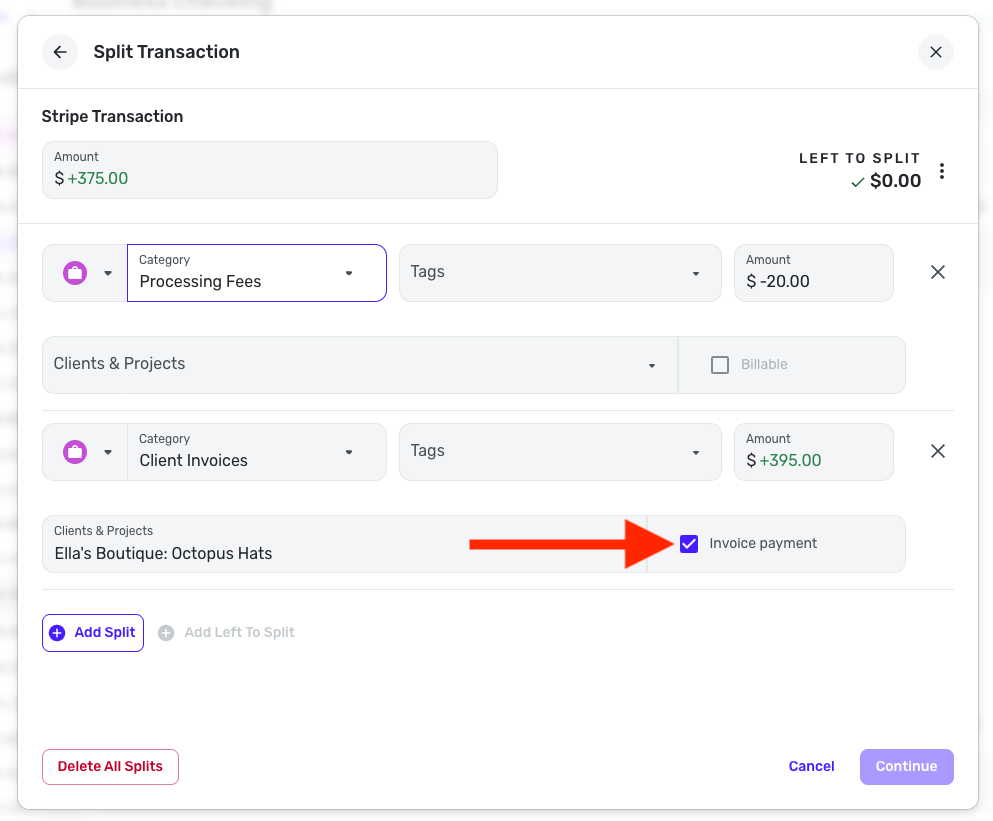Click the Add Left To Split plus icon
This screenshot has height=821, width=993.
point(166,633)
